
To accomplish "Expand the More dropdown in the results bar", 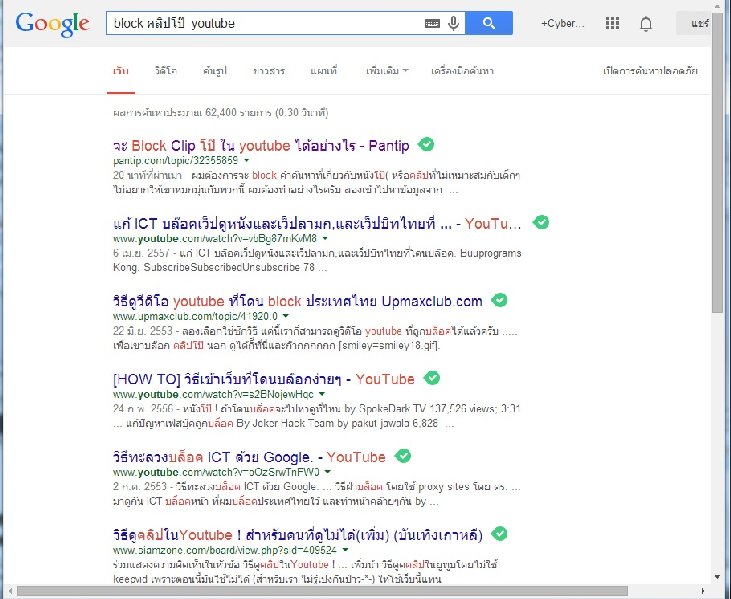I will point(387,71).
